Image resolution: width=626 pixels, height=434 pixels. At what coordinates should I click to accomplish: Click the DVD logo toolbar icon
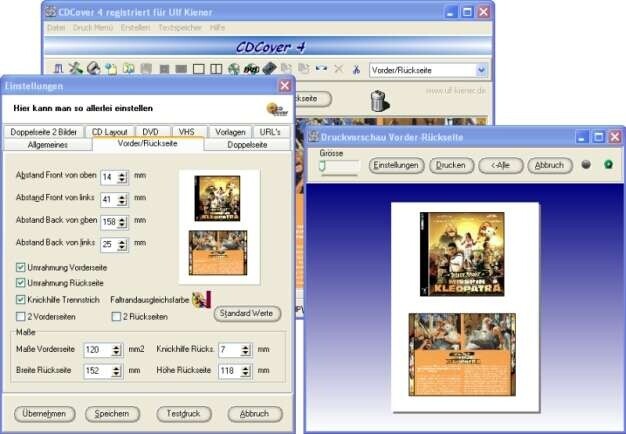click(x=251, y=69)
